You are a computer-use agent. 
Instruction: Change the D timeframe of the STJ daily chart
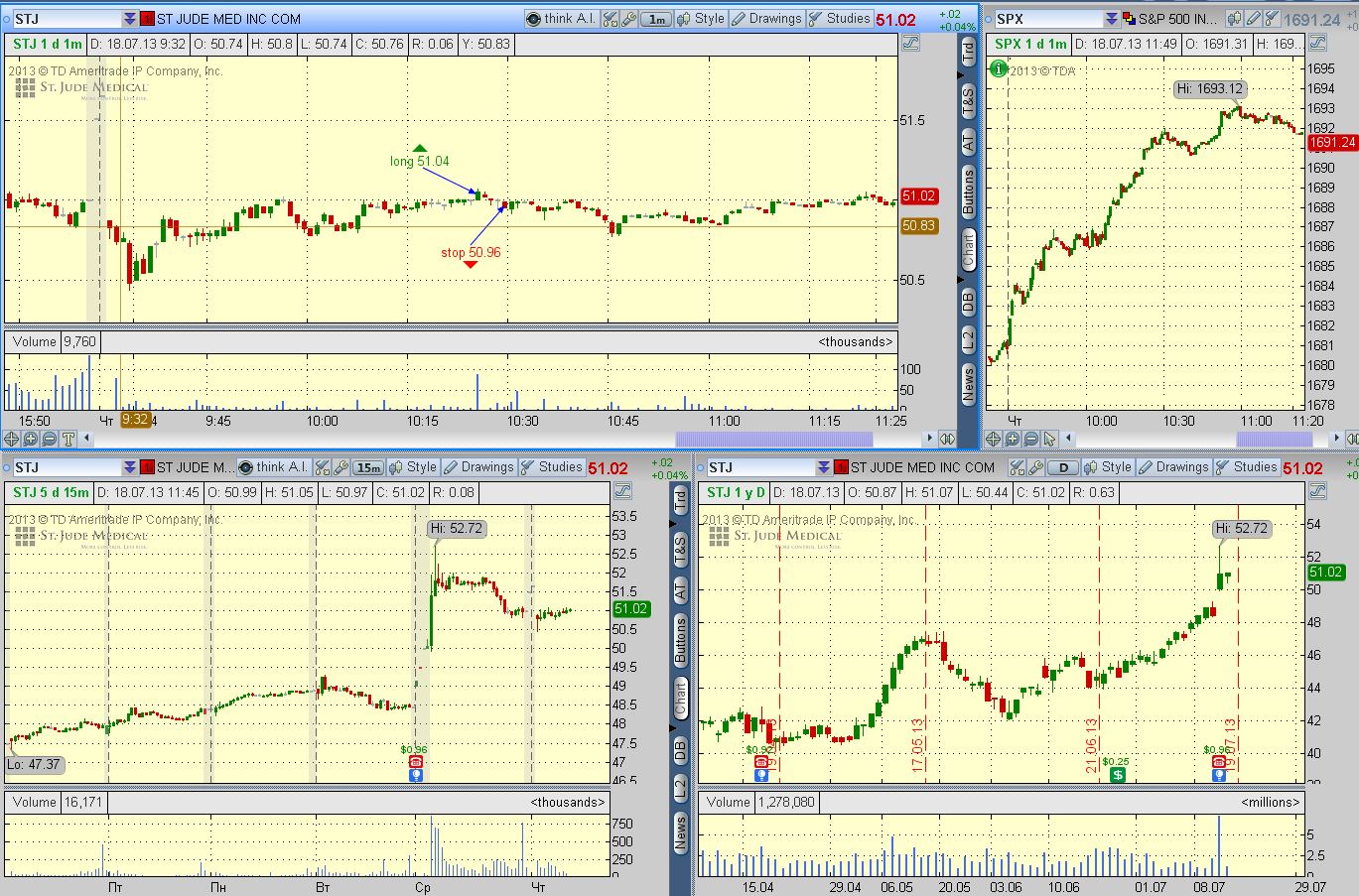pyautogui.click(x=1063, y=467)
